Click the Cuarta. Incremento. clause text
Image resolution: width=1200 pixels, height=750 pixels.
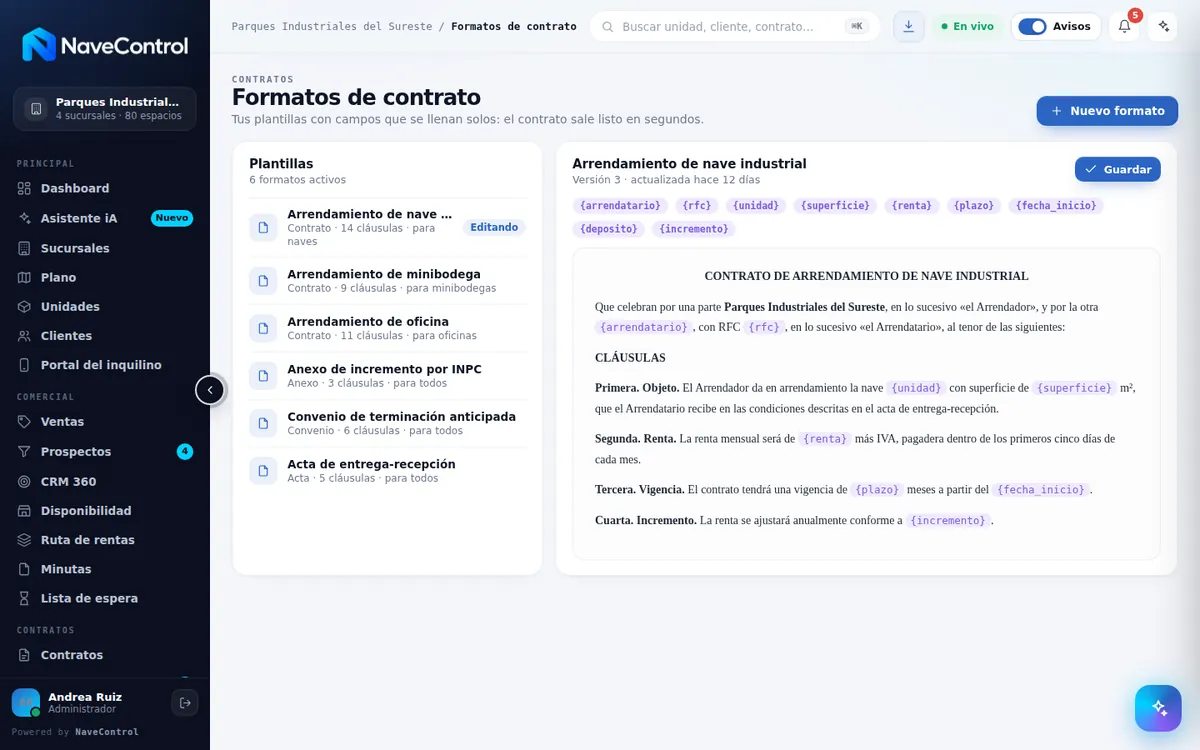(794, 520)
